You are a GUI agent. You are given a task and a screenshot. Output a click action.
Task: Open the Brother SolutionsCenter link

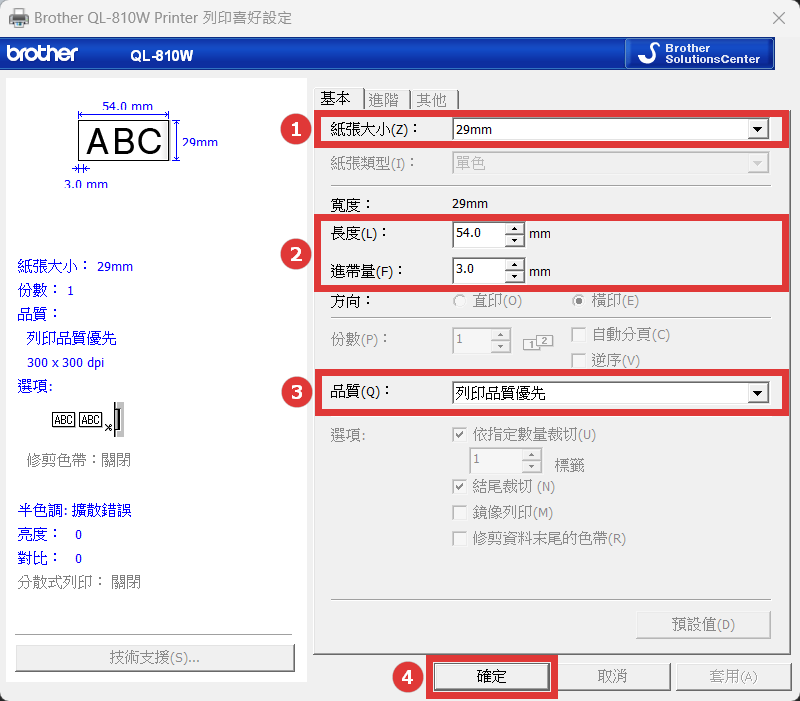pyautogui.click(x=699, y=53)
